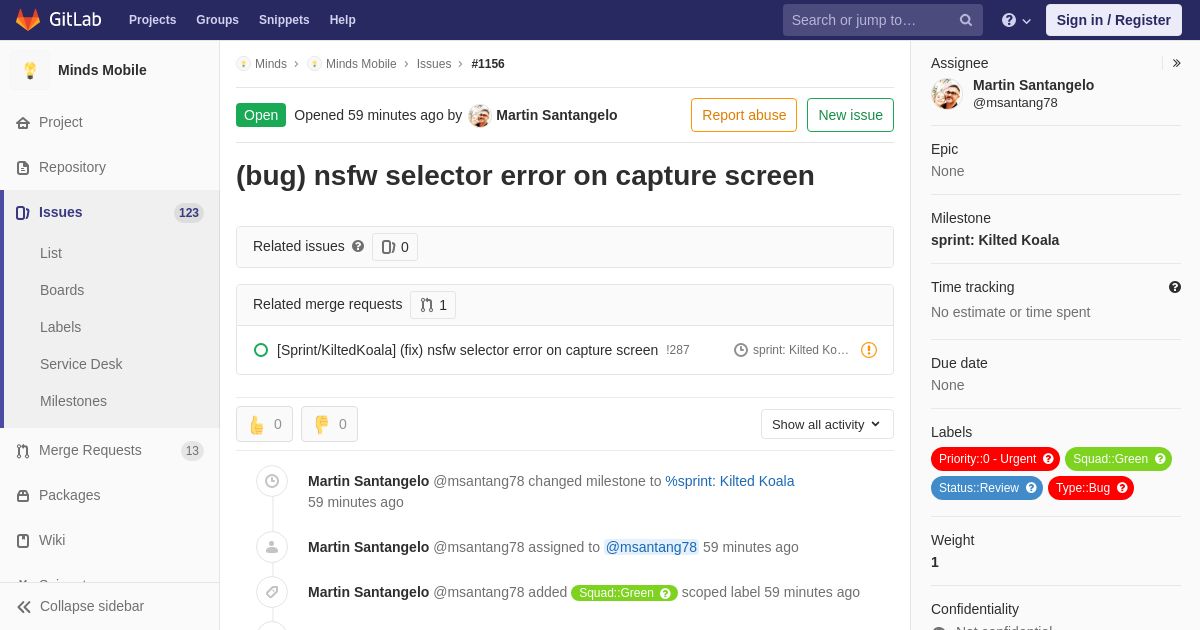Click the Related issues help icon
Image resolution: width=1200 pixels, height=630 pixels.
[x=358, y=246]
